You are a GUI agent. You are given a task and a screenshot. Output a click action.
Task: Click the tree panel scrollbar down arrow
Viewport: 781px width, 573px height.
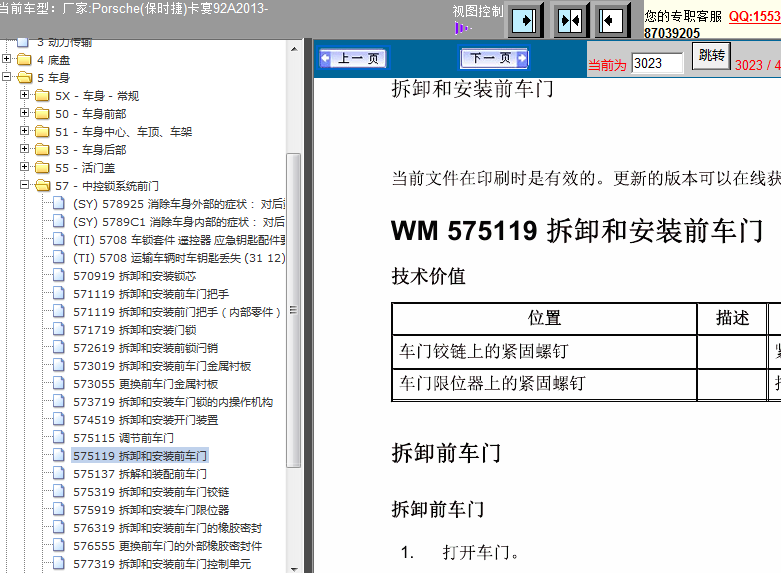pos(294,568)
